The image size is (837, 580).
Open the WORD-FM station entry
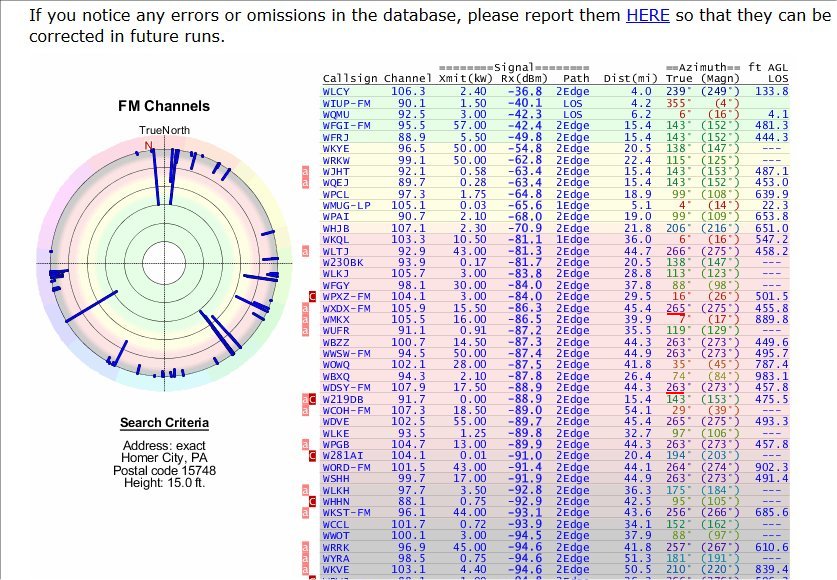tap(346, 467)
